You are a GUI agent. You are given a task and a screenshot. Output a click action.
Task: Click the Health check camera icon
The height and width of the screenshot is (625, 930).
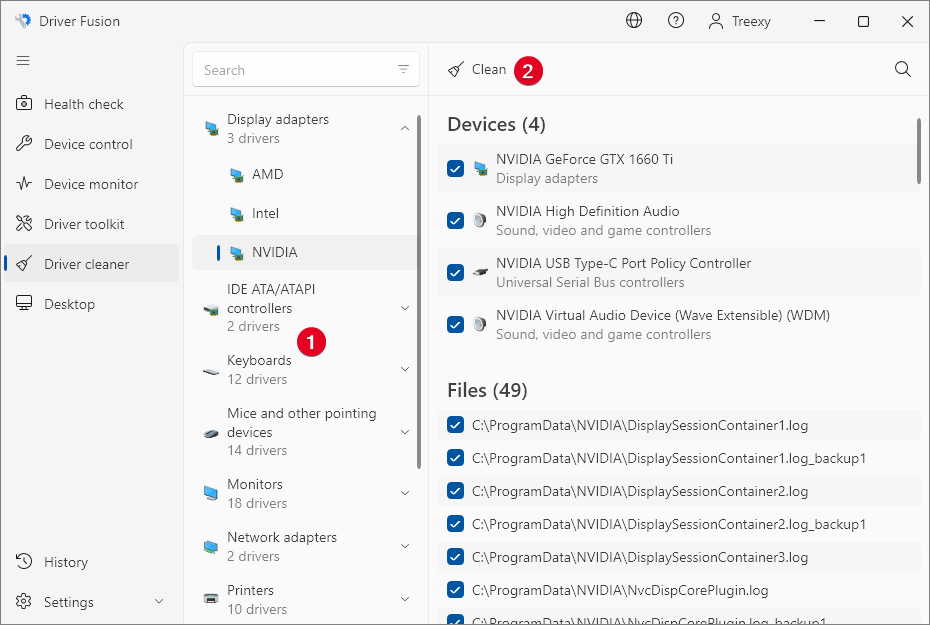[24, 103]
